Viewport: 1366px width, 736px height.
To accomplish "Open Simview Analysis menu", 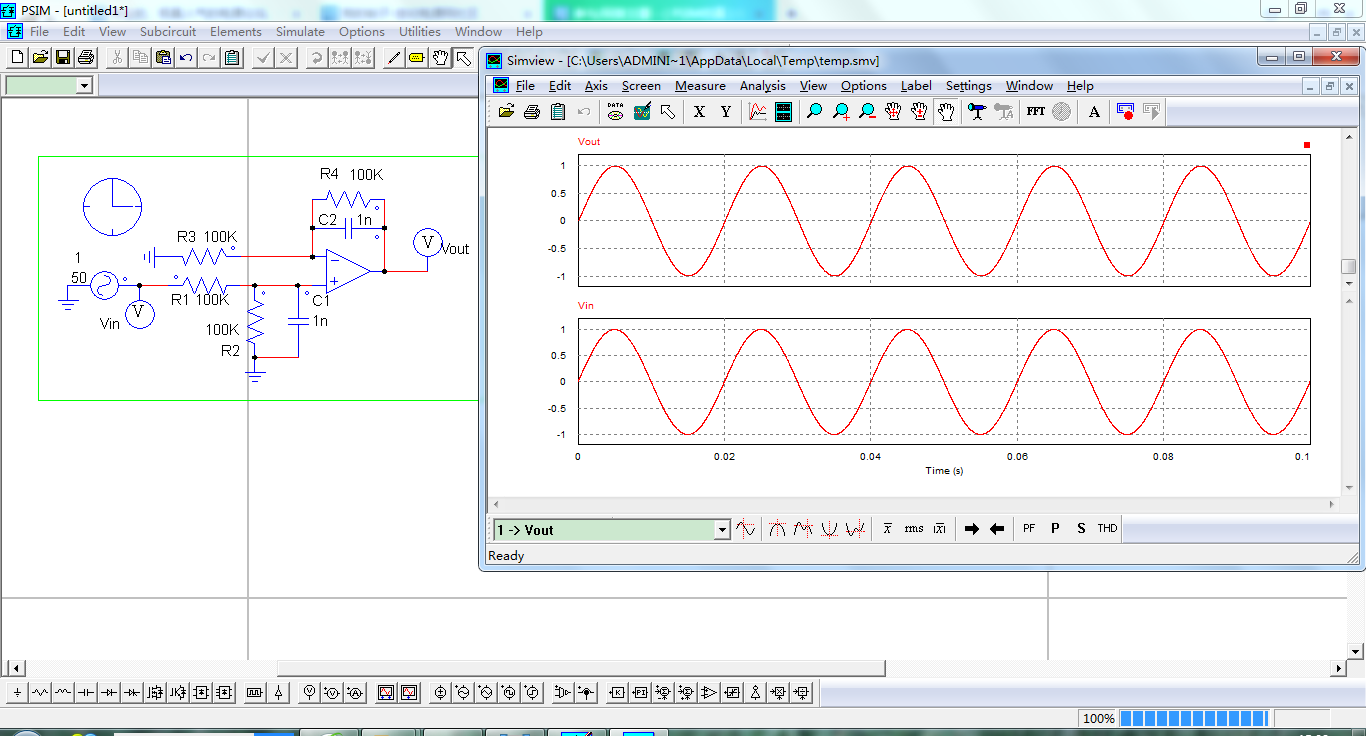I will [x=763, y=86].
